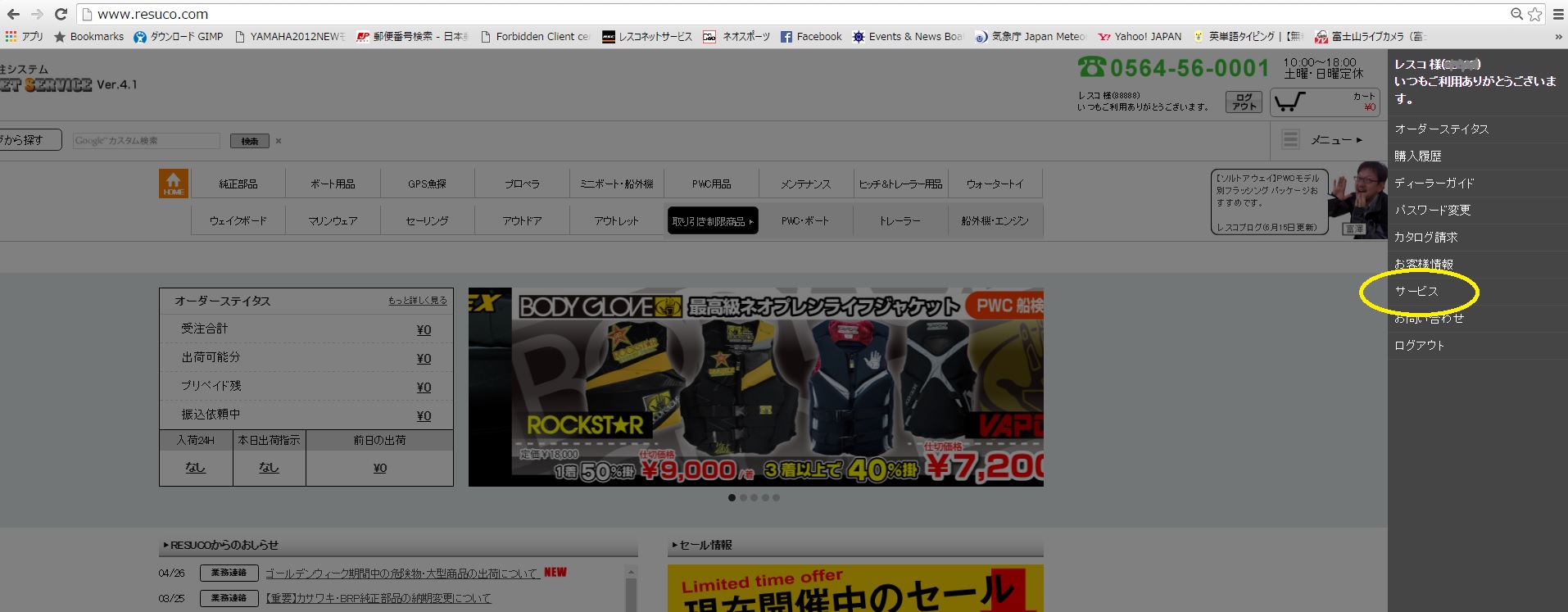Open 購入履歴 from the side menu
Viewport: 1568px width, 612px height.
click(1418, 156)
